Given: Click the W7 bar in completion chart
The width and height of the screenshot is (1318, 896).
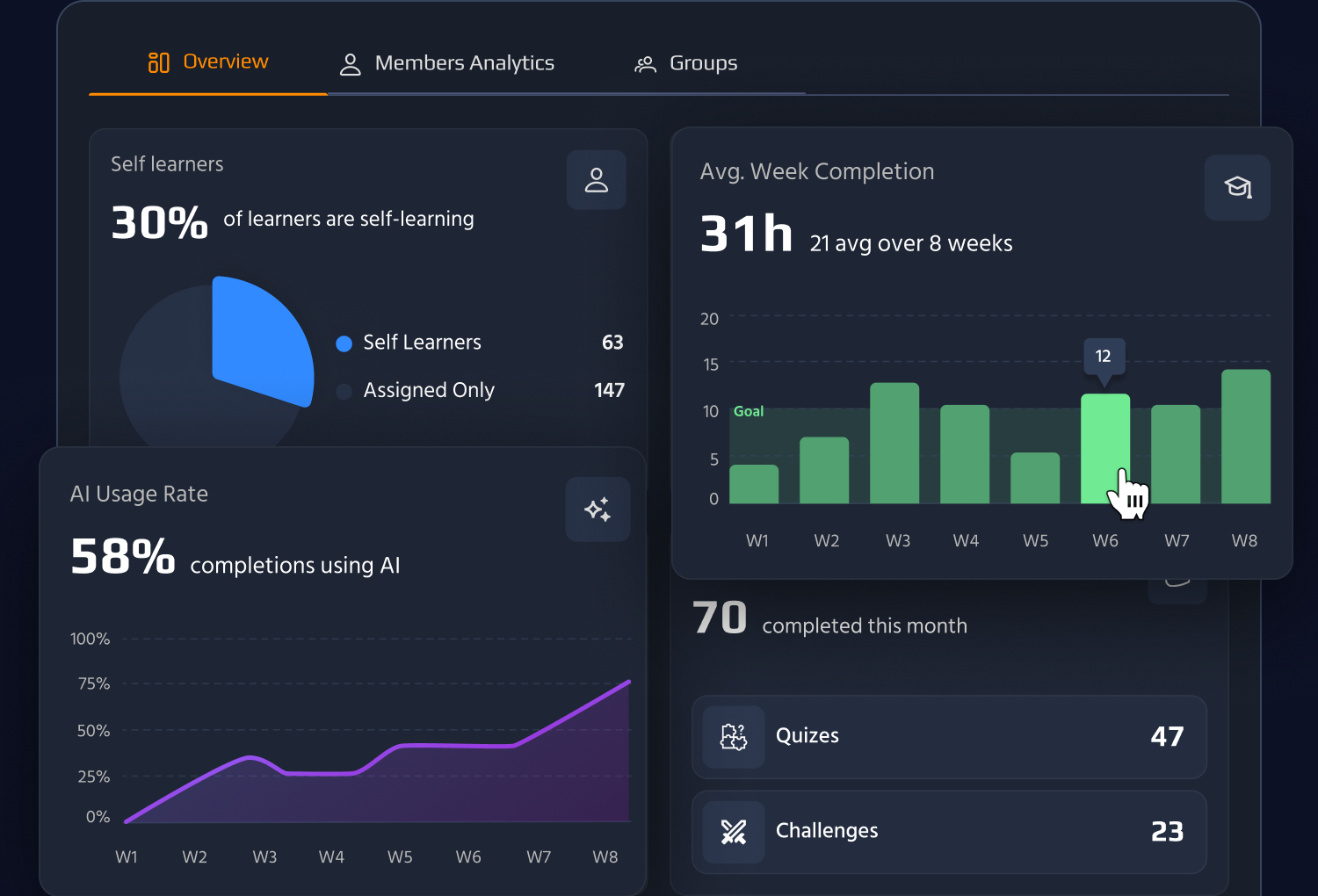Looking at the screenshot, I should point(1176,454).
